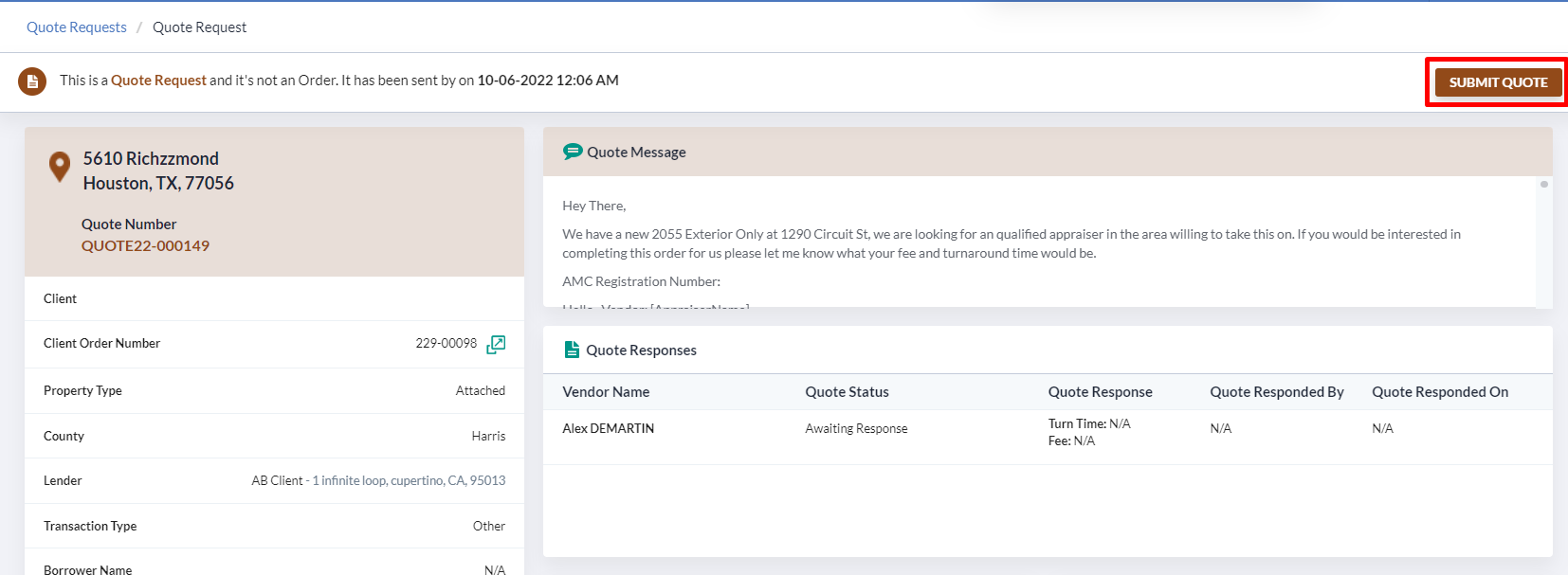1568x575 pixels.
Task: Click the Turn Time: N/A value
Action: [x=1089, y=423]
